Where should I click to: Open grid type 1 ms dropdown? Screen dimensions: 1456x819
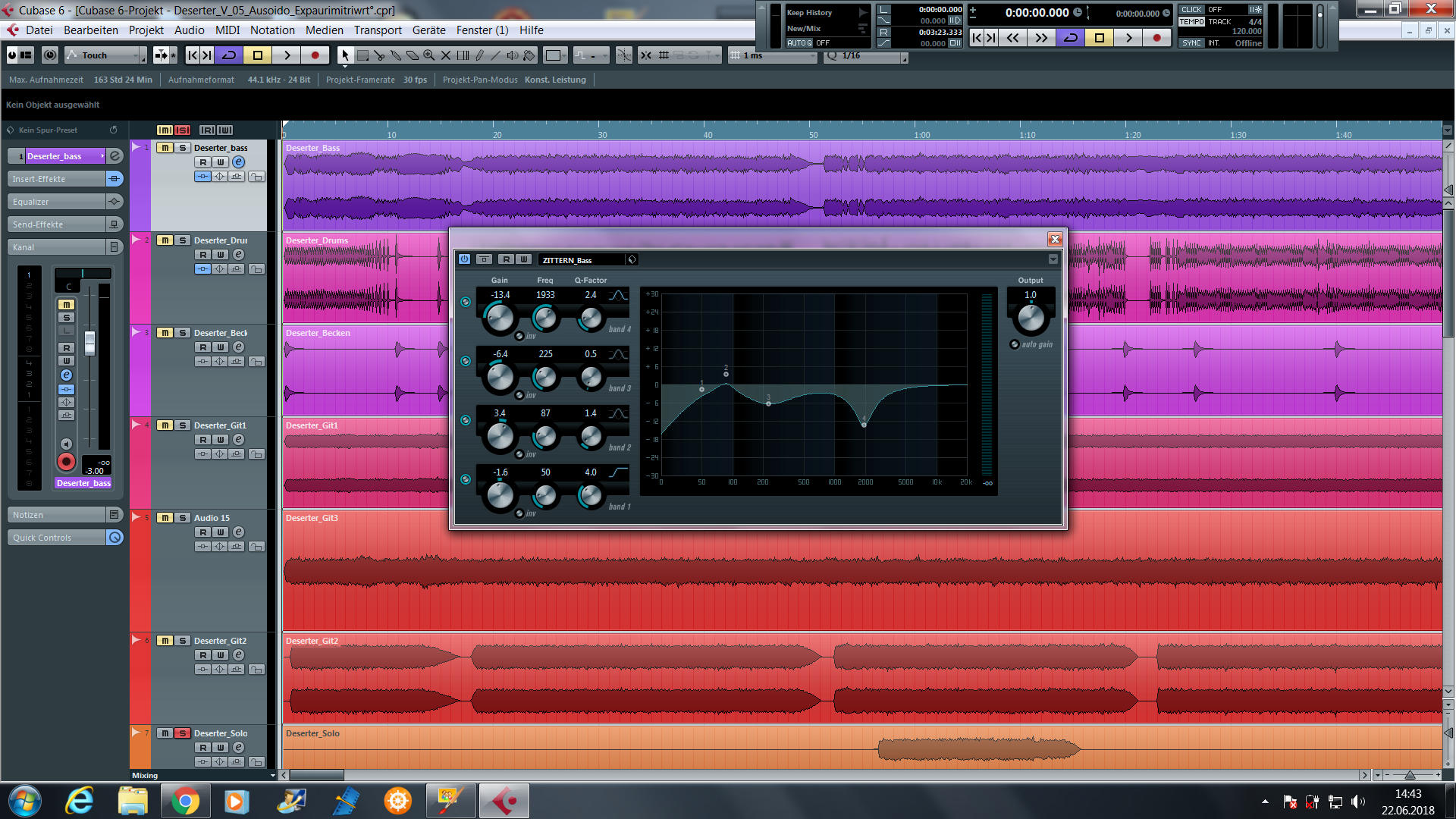pos(773,56)
